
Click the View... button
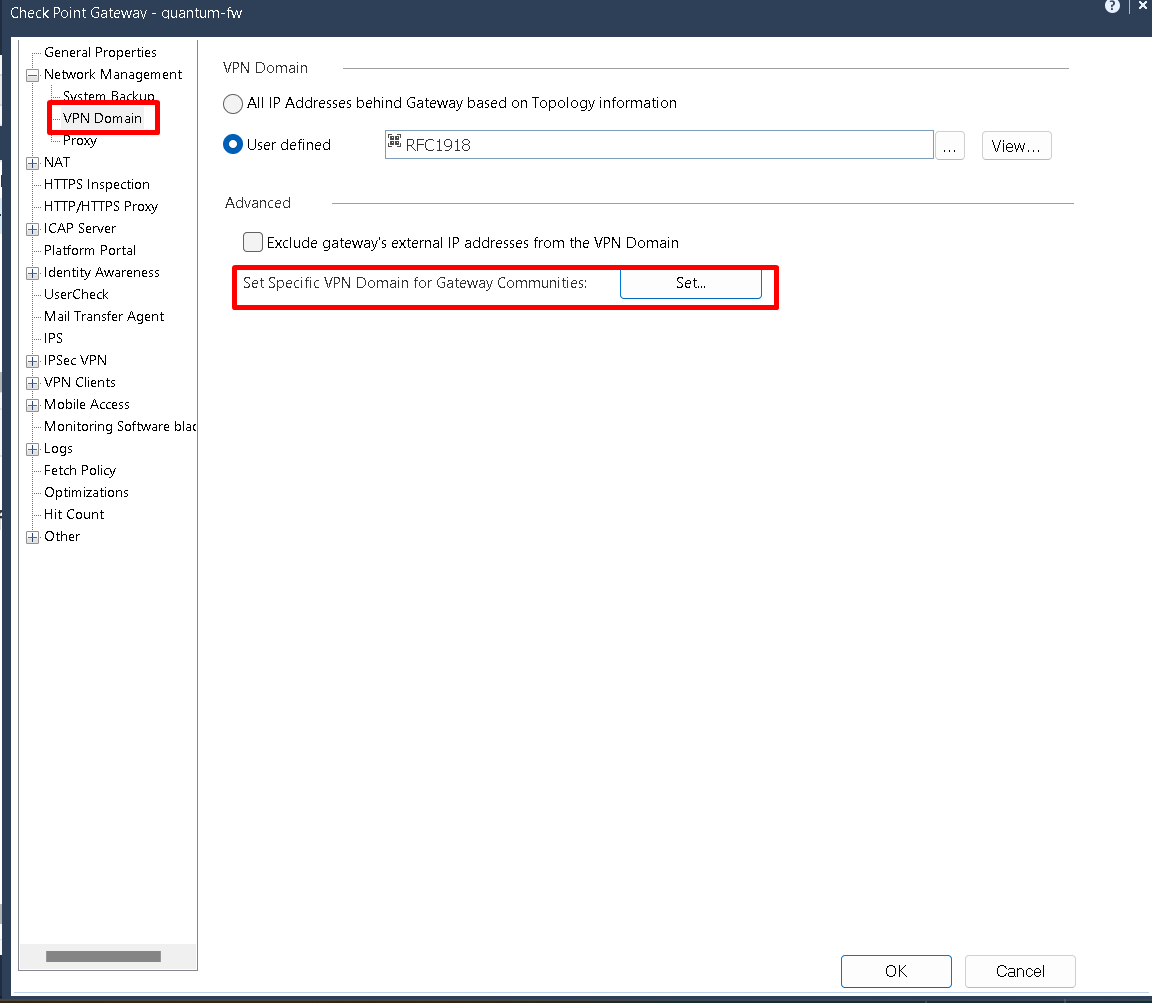point(1016,146)
